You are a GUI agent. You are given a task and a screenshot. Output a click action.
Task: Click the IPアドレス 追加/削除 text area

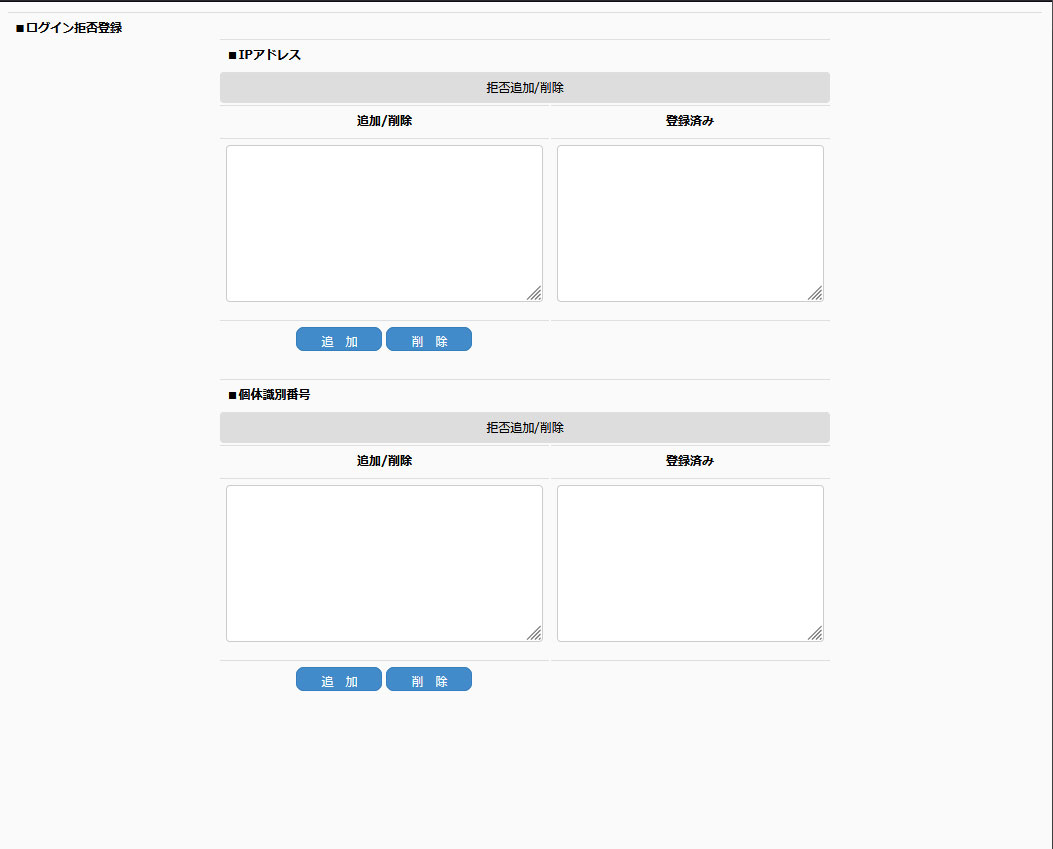[384, 223]
